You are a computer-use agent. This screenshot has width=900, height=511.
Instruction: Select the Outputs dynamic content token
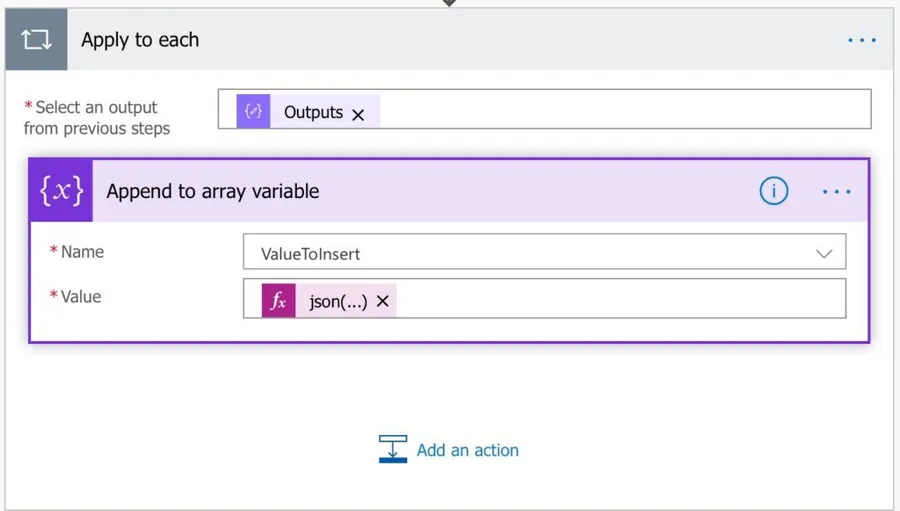point(313,112)
